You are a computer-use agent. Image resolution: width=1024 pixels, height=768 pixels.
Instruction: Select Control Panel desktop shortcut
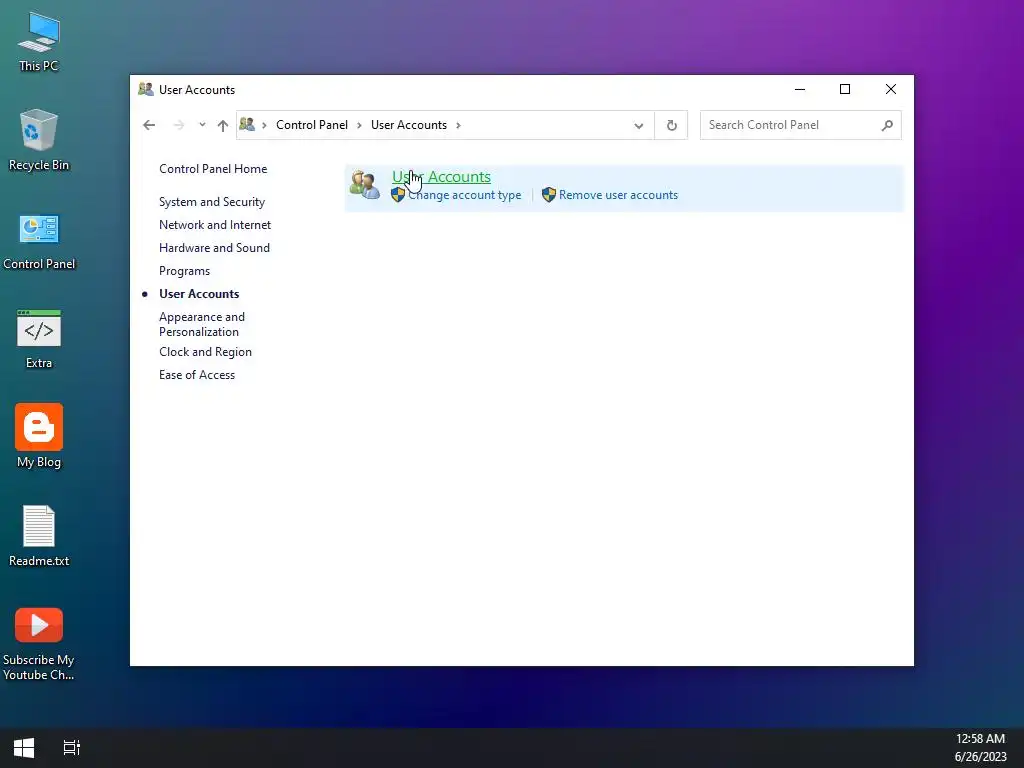[39, 240]
